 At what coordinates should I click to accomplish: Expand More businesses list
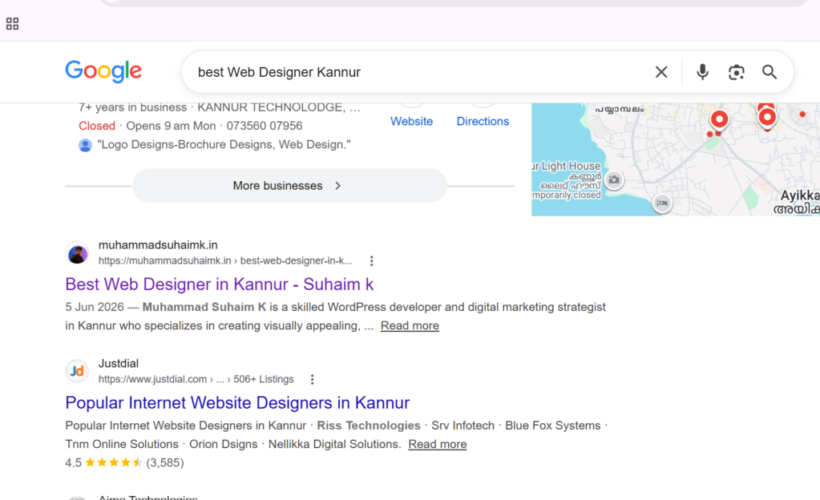click(290, 186)
